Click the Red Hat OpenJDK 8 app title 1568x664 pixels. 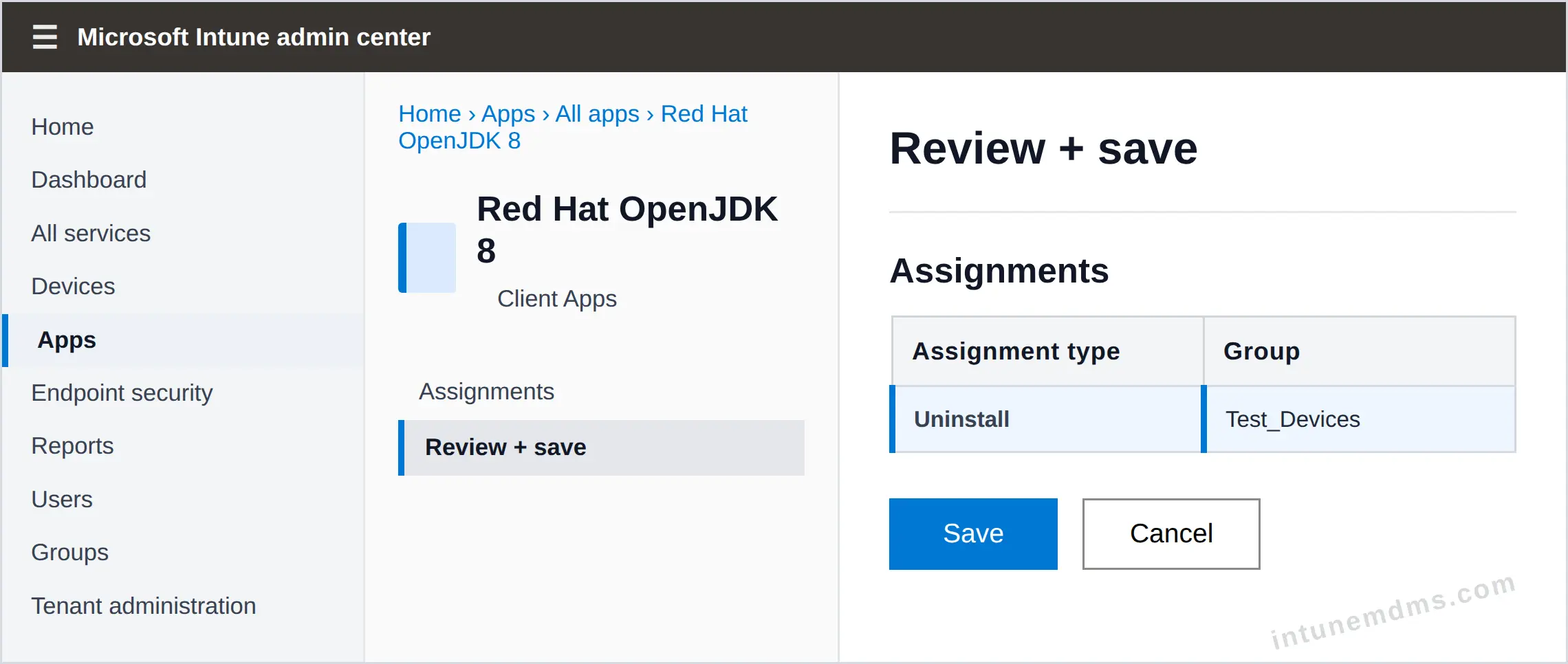pyautogui.click(x=627, y=229)
